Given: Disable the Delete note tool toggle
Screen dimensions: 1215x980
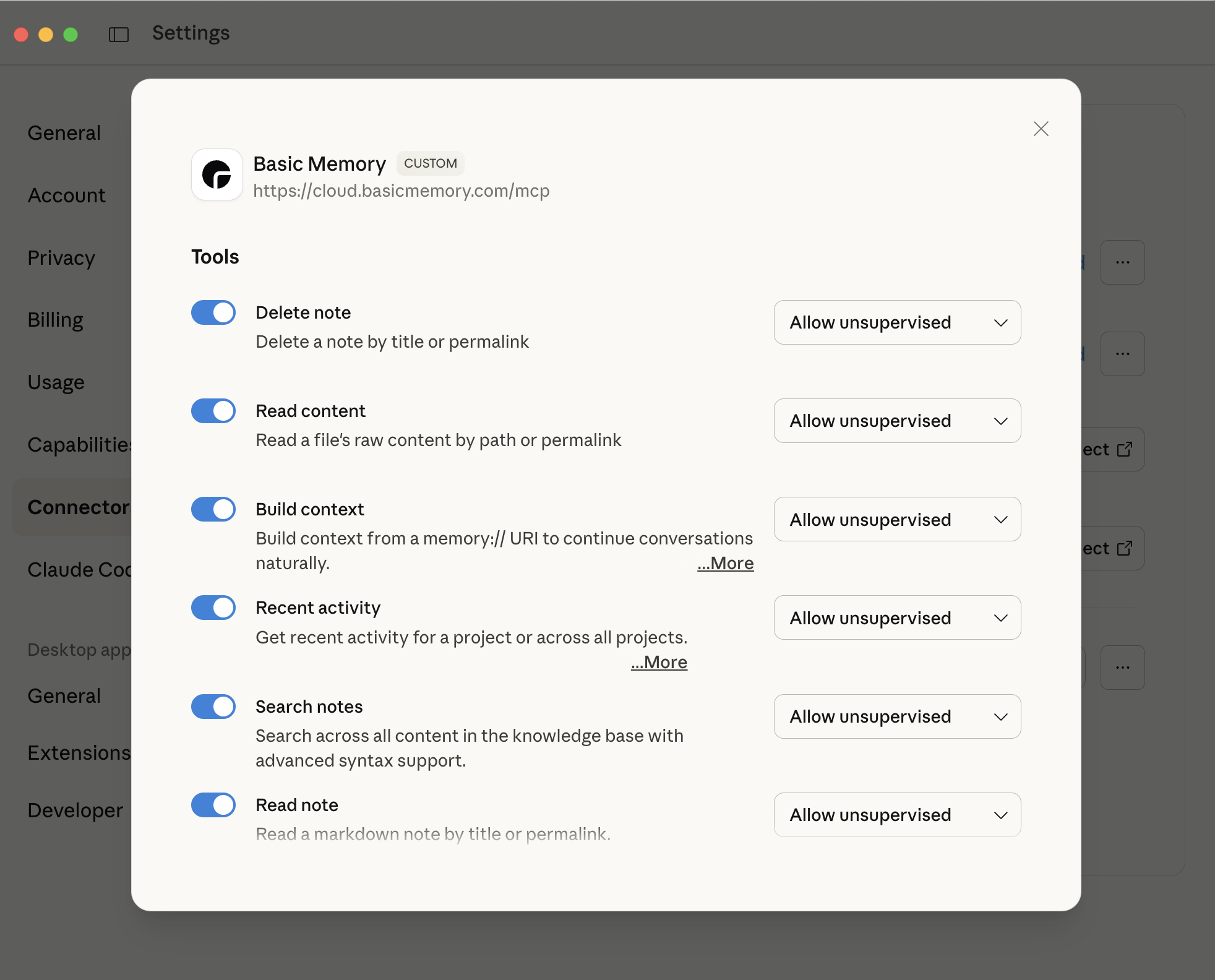Looking at the screenshot, I should point(213,312).
